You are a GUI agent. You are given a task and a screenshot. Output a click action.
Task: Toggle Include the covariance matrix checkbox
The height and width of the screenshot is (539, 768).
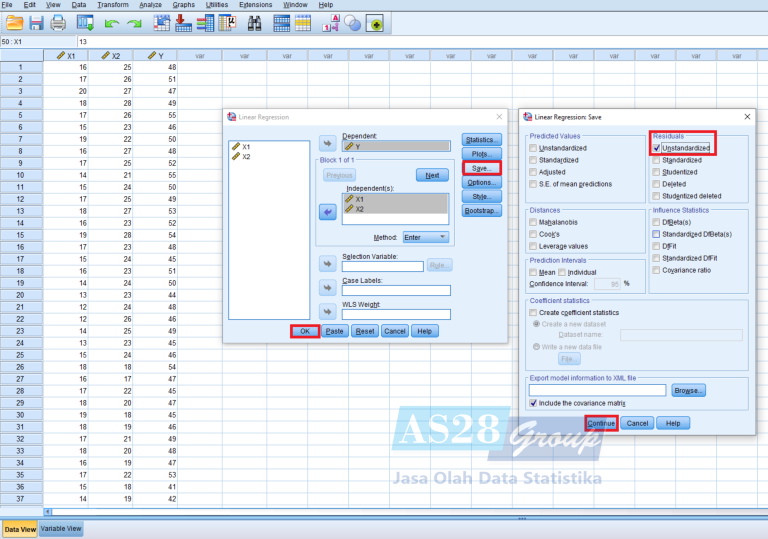534,403
